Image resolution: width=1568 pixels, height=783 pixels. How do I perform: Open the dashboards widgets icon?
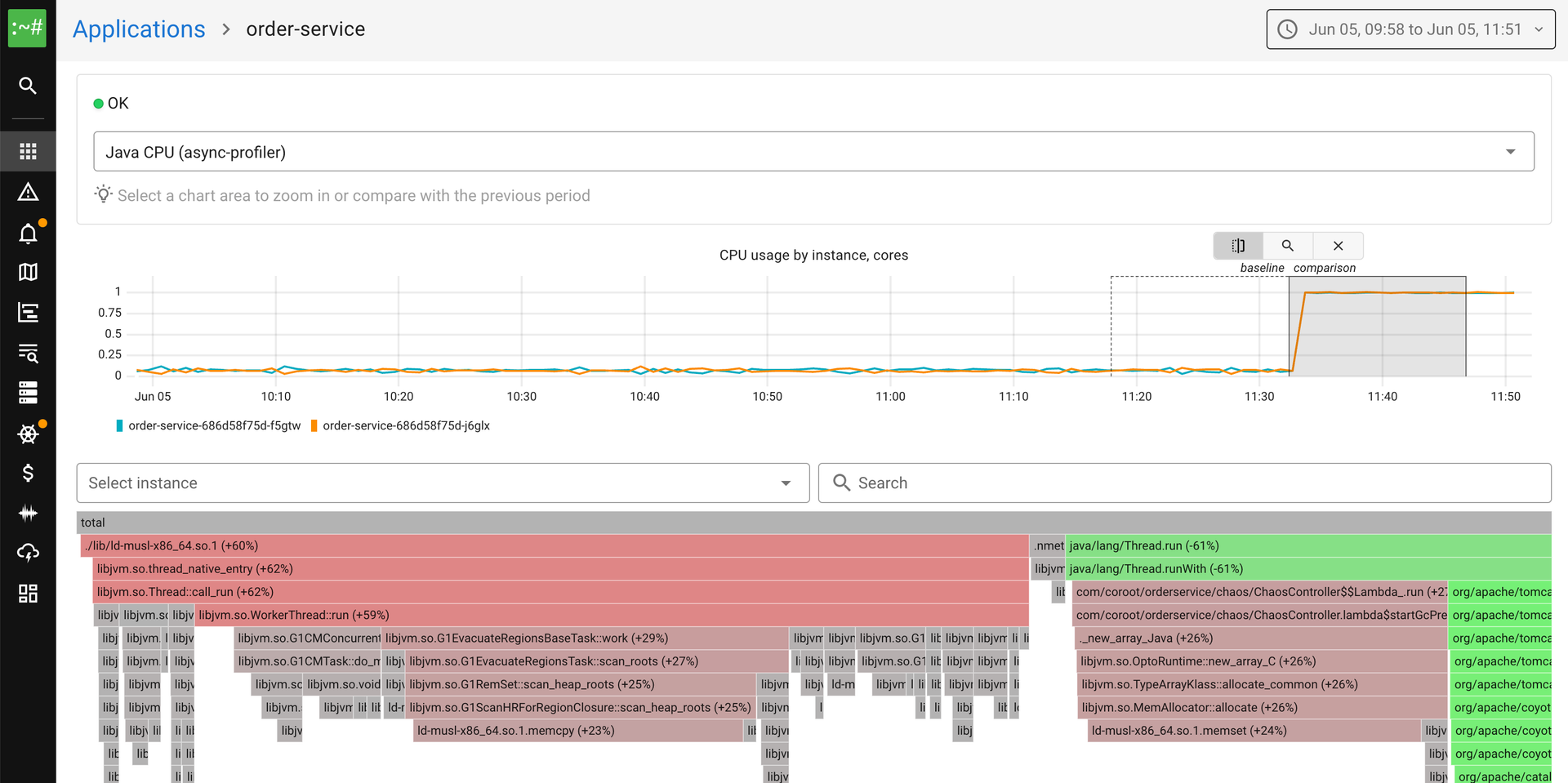pos(28,594)
